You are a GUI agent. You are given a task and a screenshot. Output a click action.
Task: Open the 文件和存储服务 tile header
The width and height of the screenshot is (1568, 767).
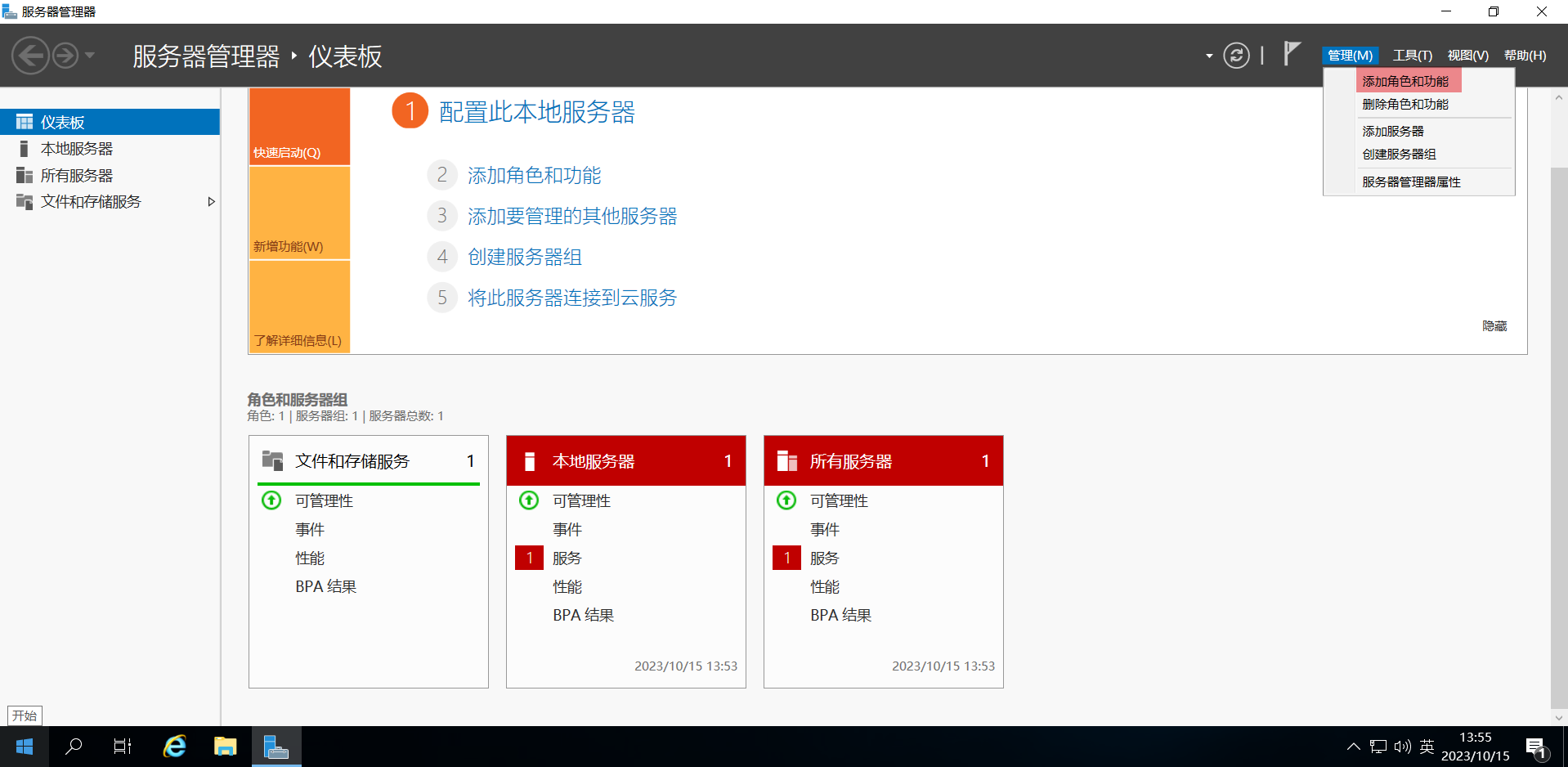coord(369,460)
